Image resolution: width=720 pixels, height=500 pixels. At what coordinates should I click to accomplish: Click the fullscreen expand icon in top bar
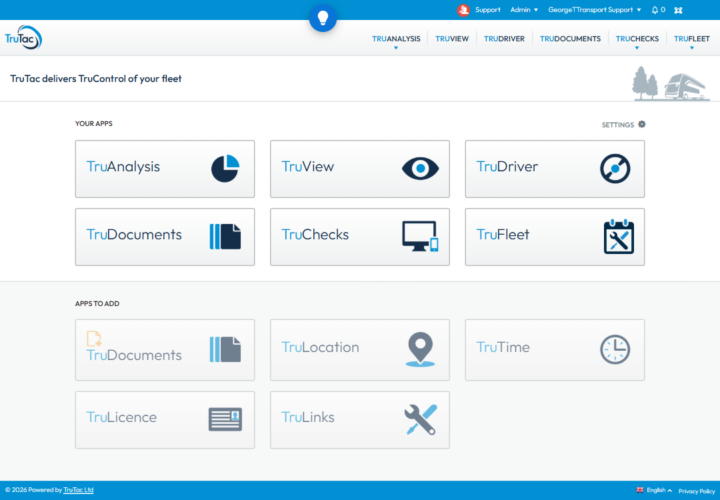(678, 10)
